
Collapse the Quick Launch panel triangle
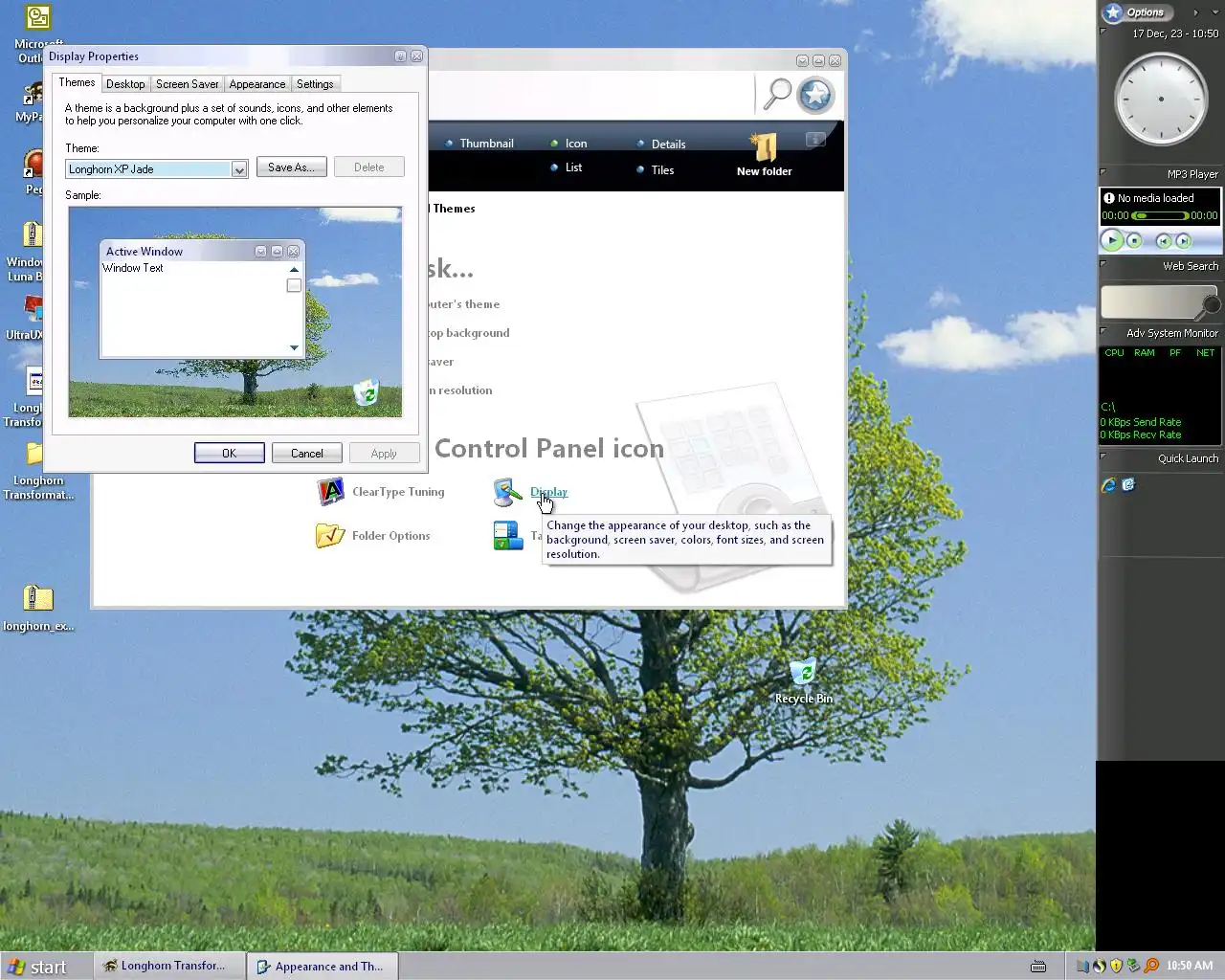pos(1103,457)
